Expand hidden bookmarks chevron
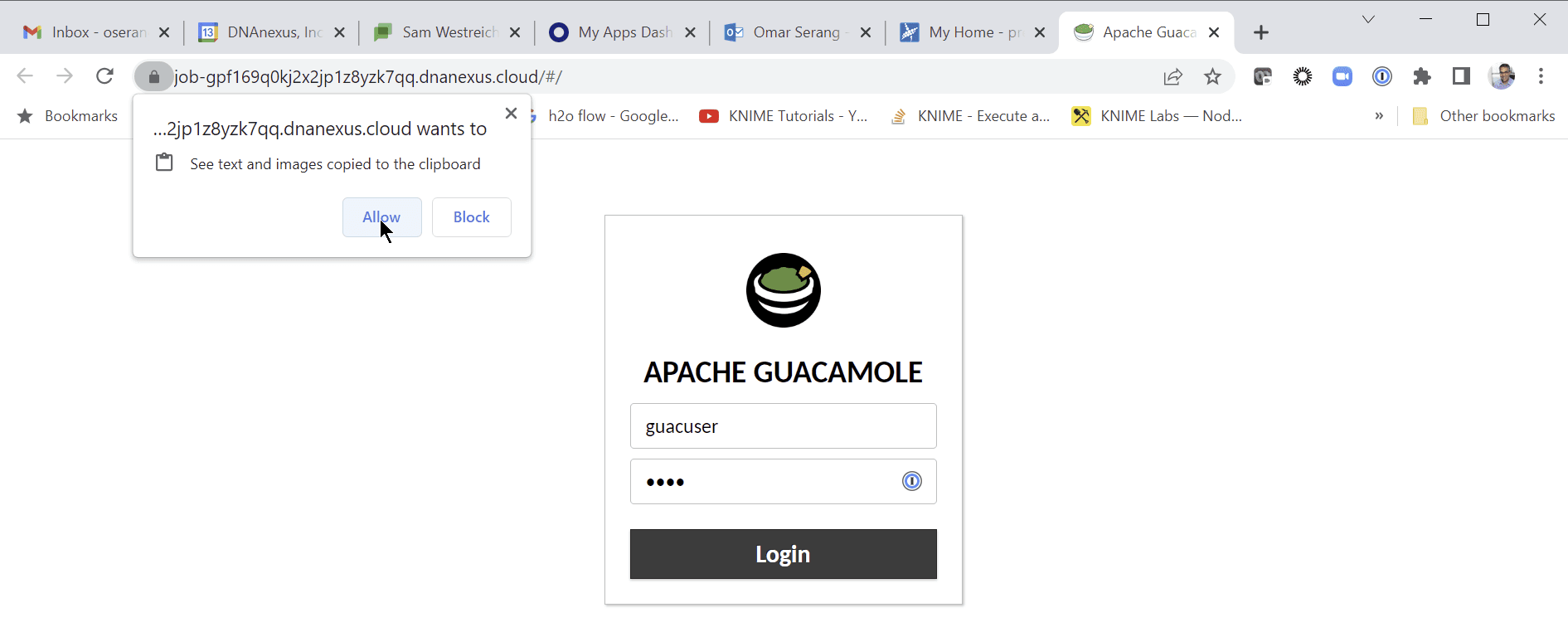The width and height of the screenshot is (1568, 627). point(1379,116)
